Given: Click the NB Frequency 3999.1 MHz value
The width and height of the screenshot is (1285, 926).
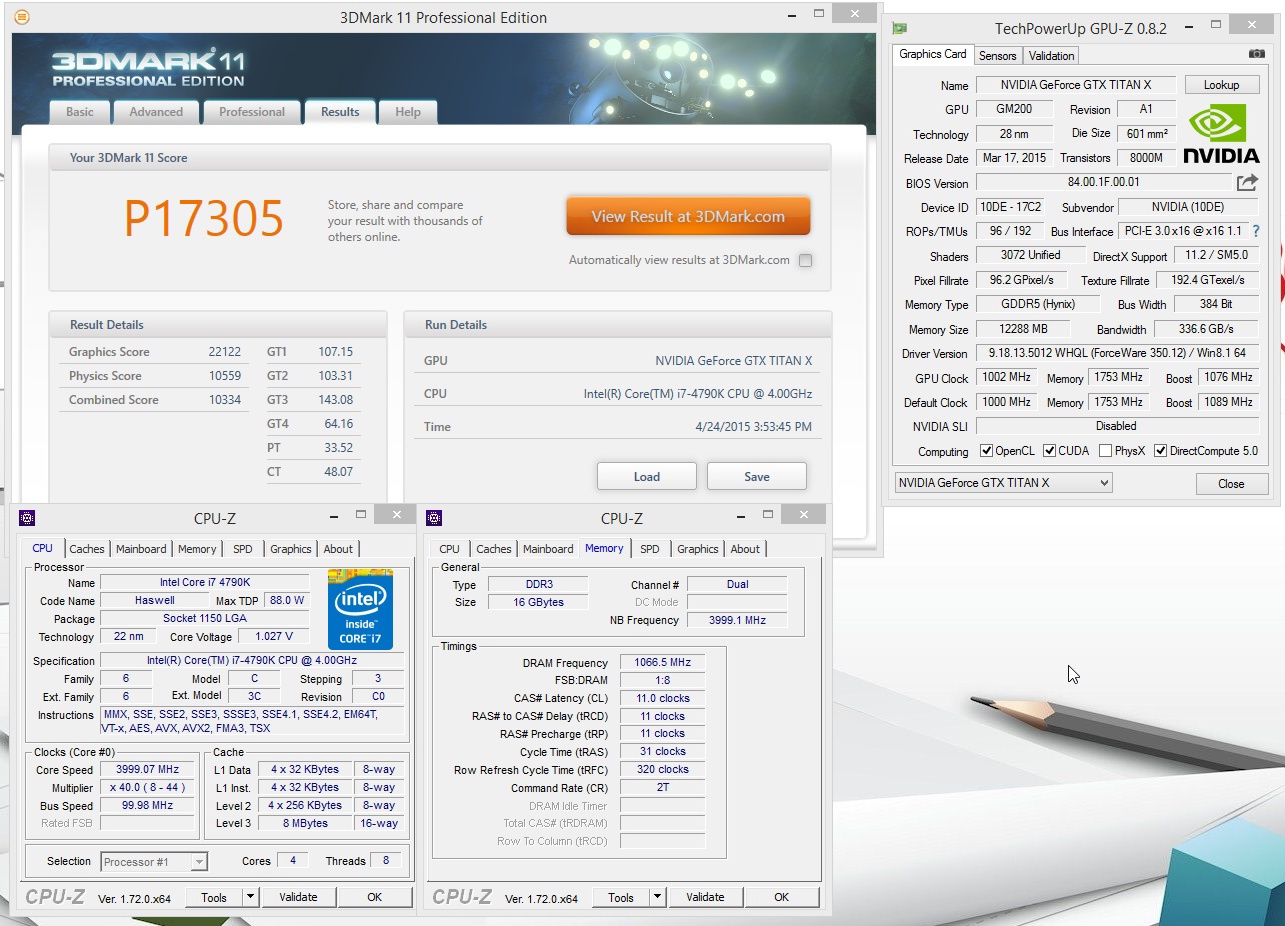Looking at the screenshot, I should click(737, 620).
